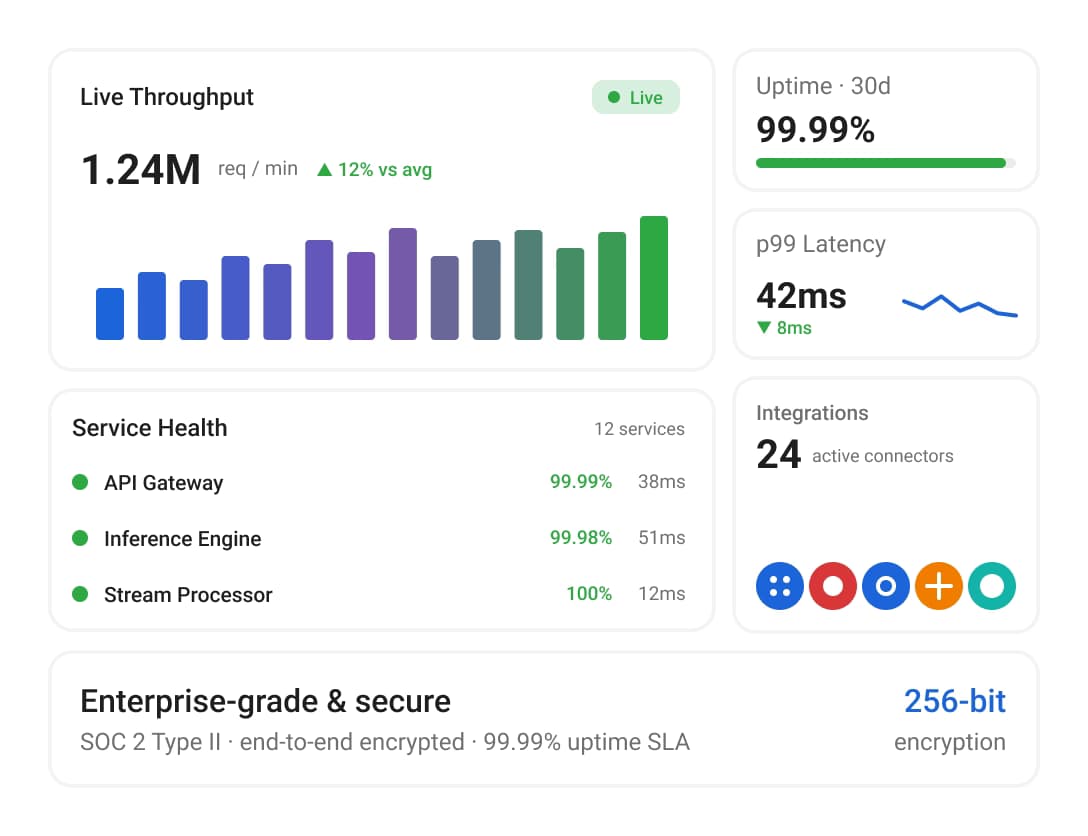The width and height of the screenshot is (1088, 836).
Task: Toggle the Live status badge
Action: tap(636, 97)
